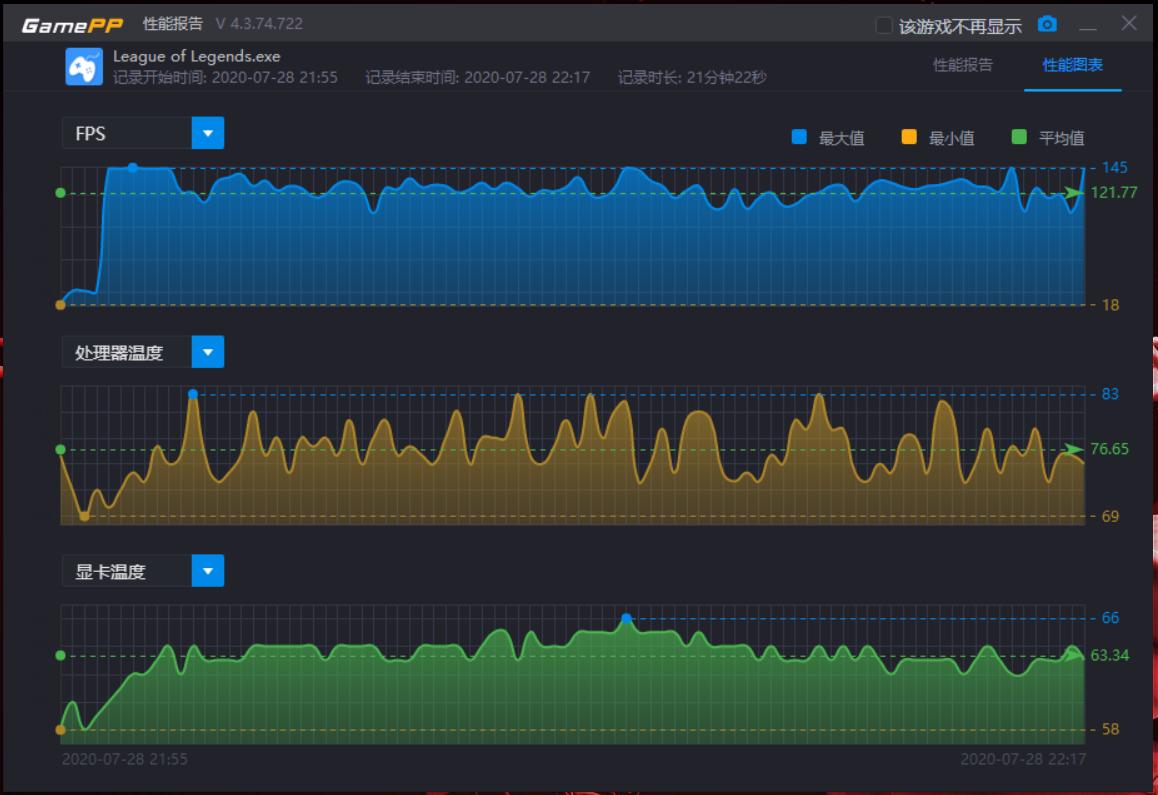The image size is (1158, 795).
Task: Minimize the GamePP window
Action: click(x=1087, y=26)
